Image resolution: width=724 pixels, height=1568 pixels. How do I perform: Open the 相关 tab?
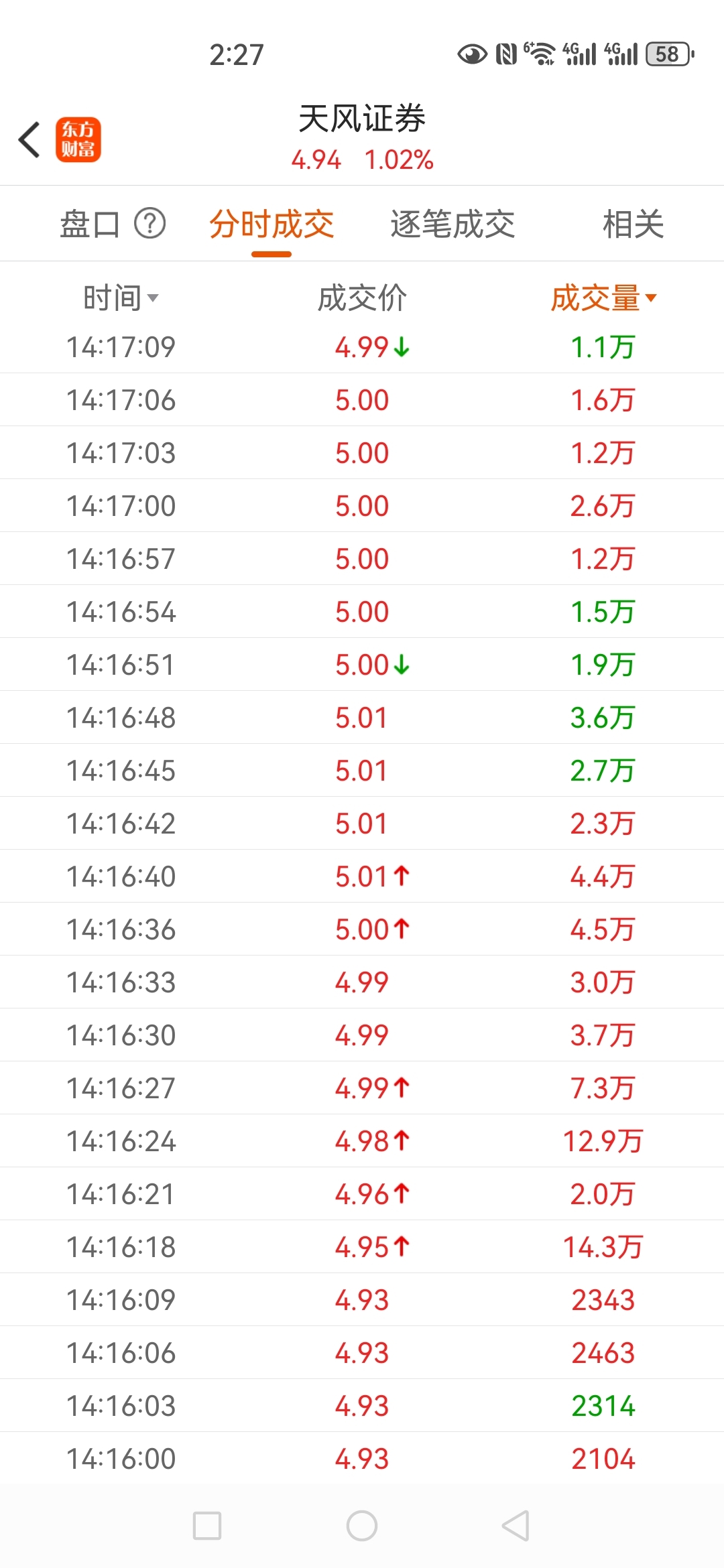click(633, 224)
